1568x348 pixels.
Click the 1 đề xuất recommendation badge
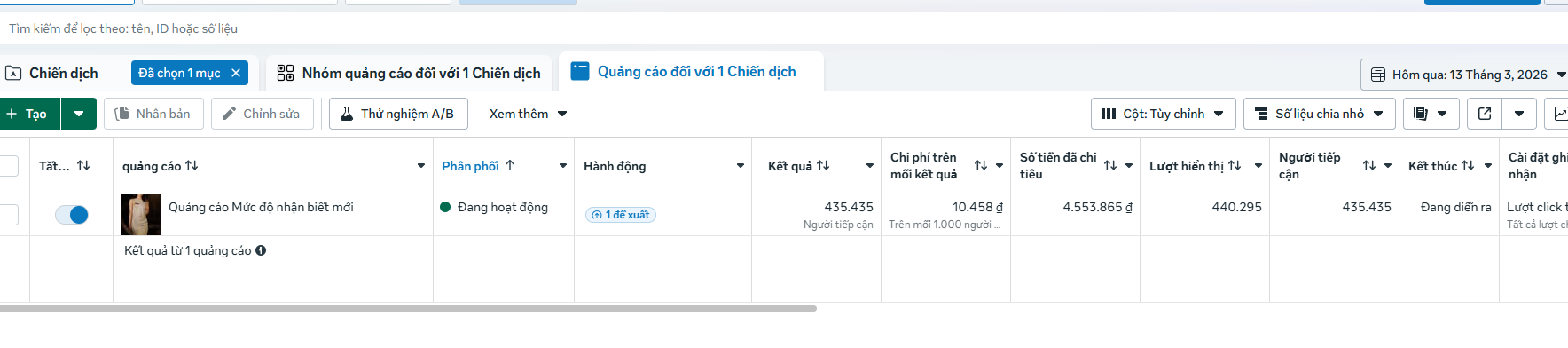point(621,215)
